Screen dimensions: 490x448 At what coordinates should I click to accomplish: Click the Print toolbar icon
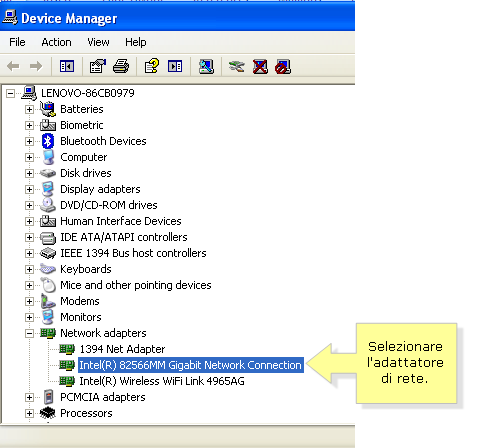(x=121, y=66)
